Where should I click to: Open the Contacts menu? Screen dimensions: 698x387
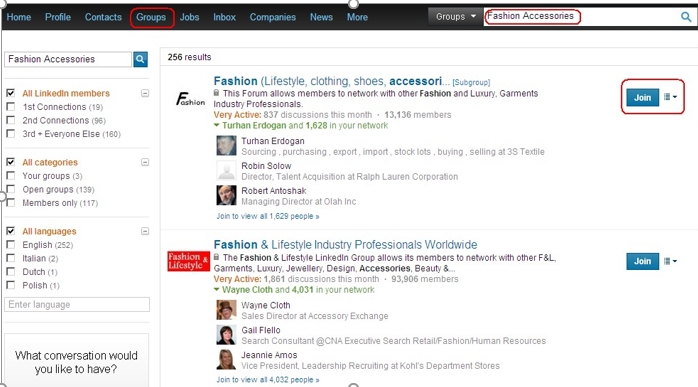(103, 17)
